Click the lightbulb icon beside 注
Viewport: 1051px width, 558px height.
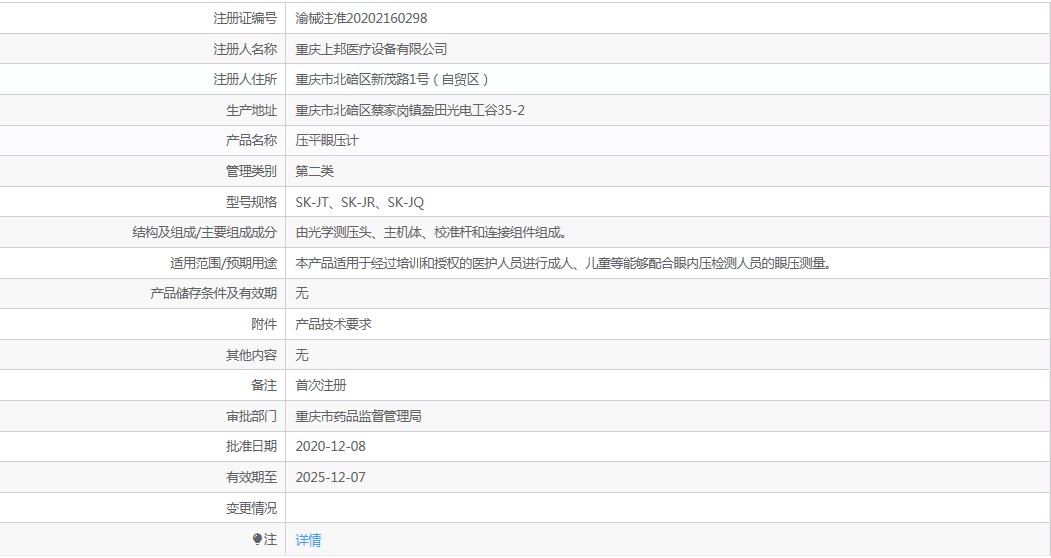tap(257, 540)
